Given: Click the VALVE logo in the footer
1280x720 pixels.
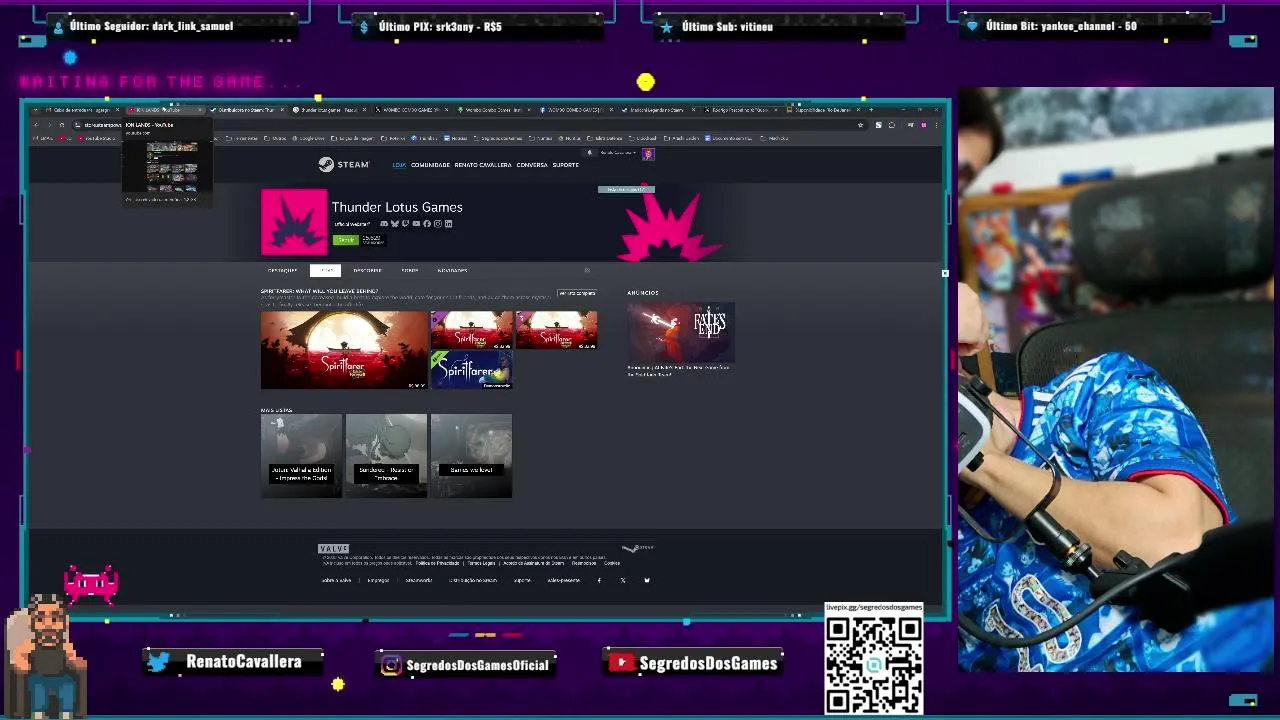Looking at the screenshot, I should (x=333, y=548).
